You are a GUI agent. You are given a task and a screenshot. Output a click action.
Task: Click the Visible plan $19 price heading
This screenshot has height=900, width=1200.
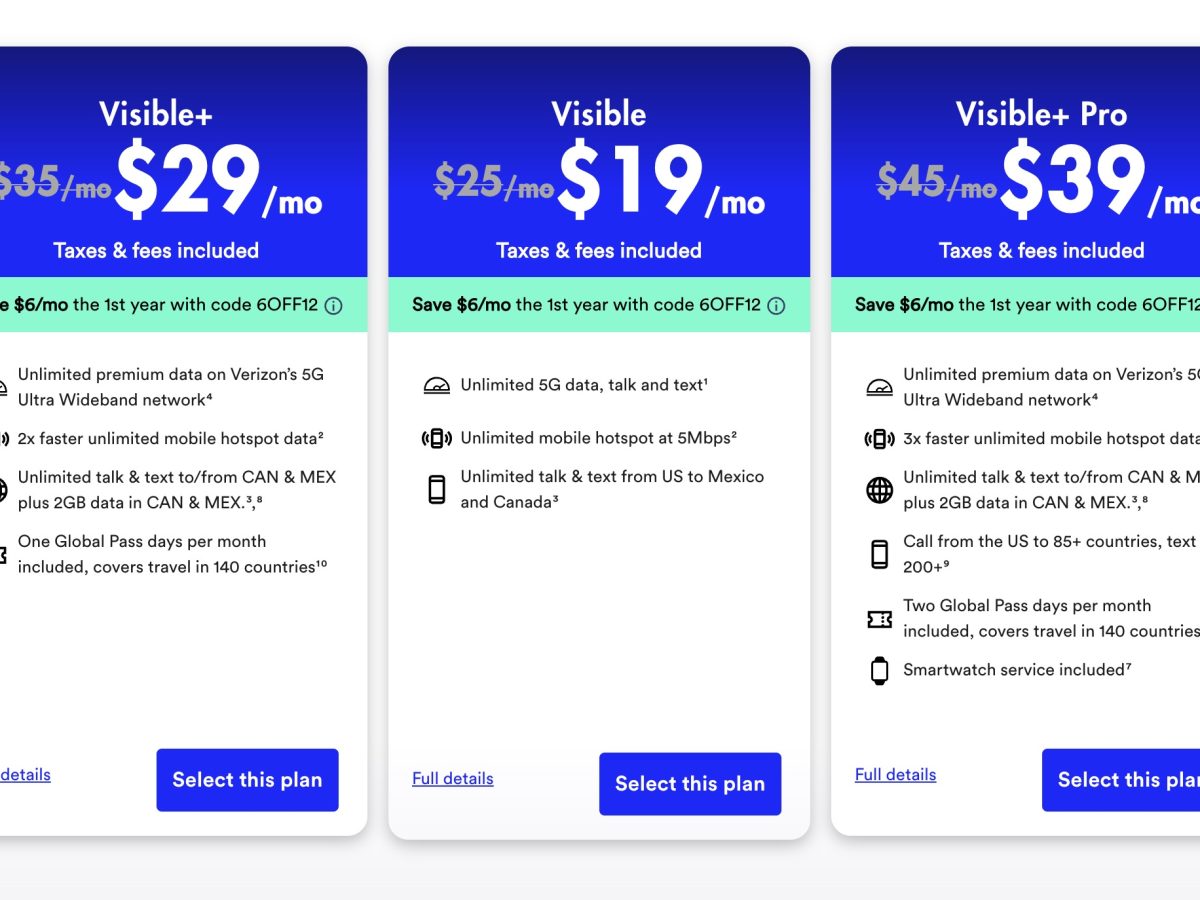pos(630,182)
